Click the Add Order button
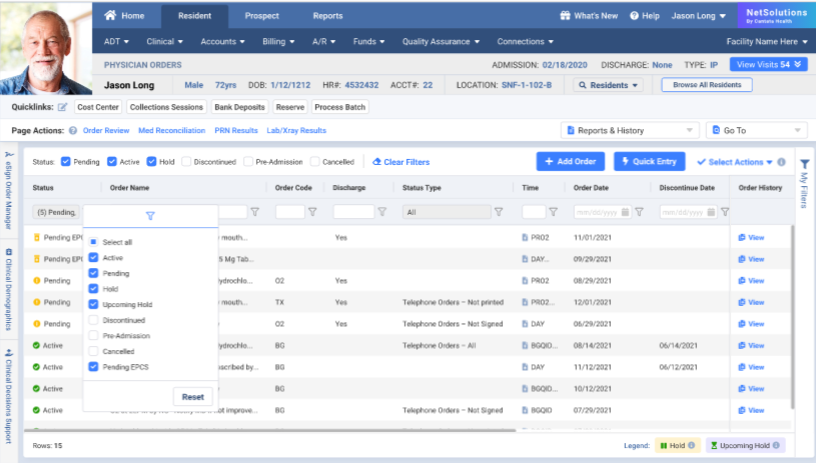 [x=570, y=162]
